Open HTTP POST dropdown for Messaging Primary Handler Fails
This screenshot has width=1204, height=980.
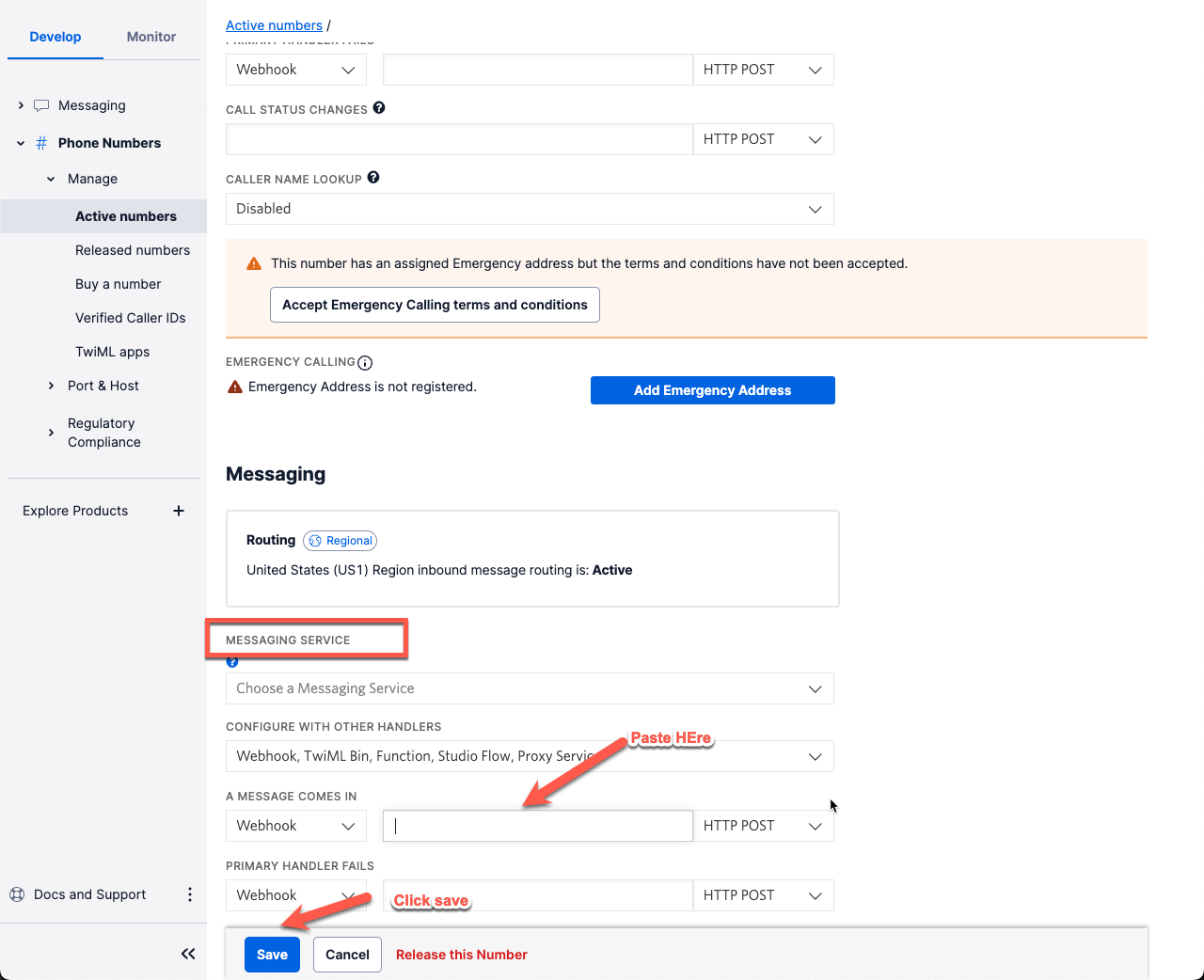click(x=763, y=895)
